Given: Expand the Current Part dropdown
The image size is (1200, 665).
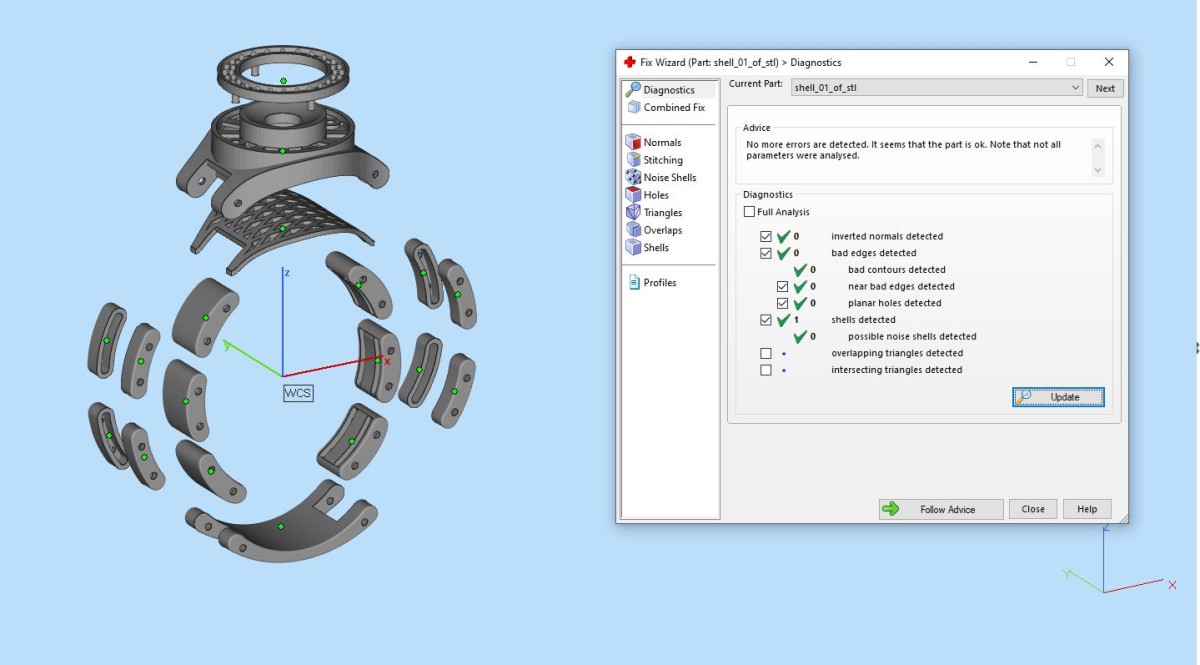Looking at the screenshot, I should tap(1075, 88).
